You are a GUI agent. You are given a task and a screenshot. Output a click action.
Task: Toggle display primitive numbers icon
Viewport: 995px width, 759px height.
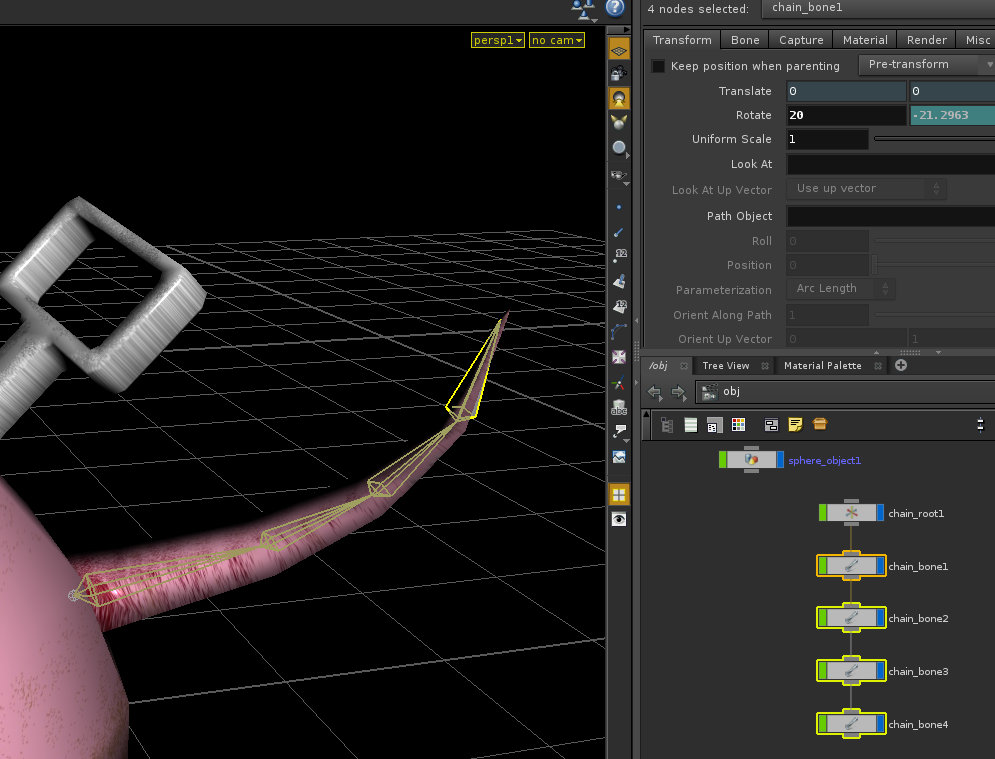point(619,307)
